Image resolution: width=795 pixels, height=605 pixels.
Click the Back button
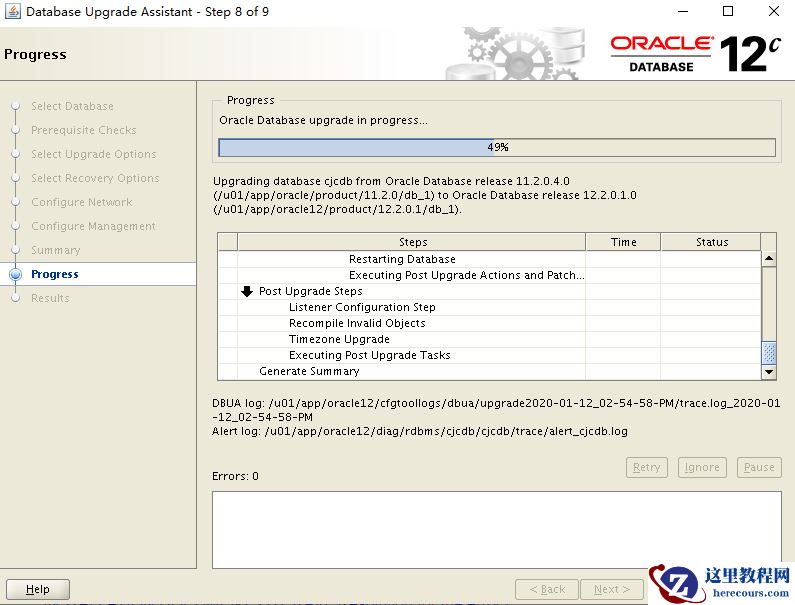tap(547, 589)
